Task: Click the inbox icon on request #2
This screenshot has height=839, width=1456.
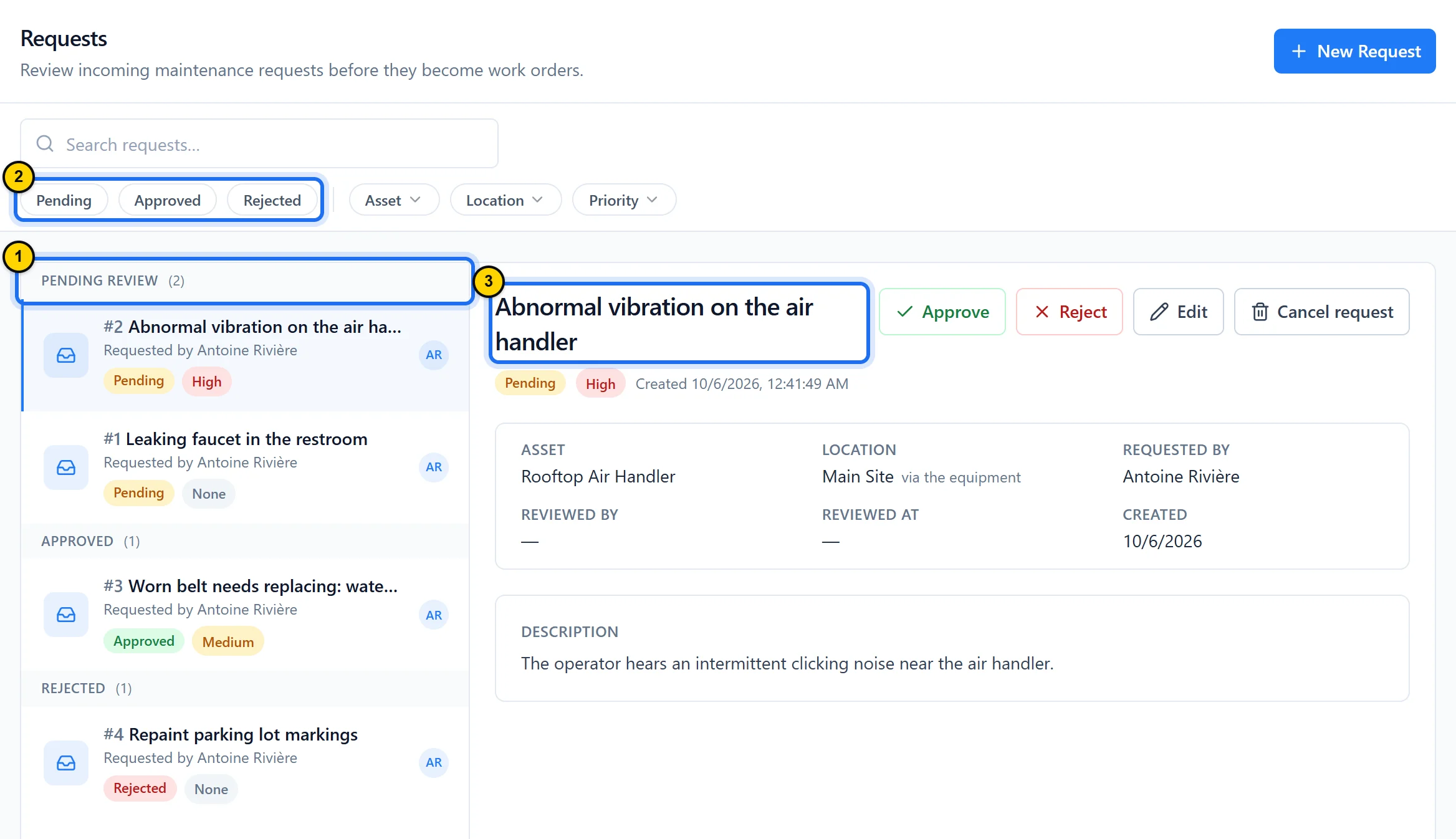Action: pos(66,355)
